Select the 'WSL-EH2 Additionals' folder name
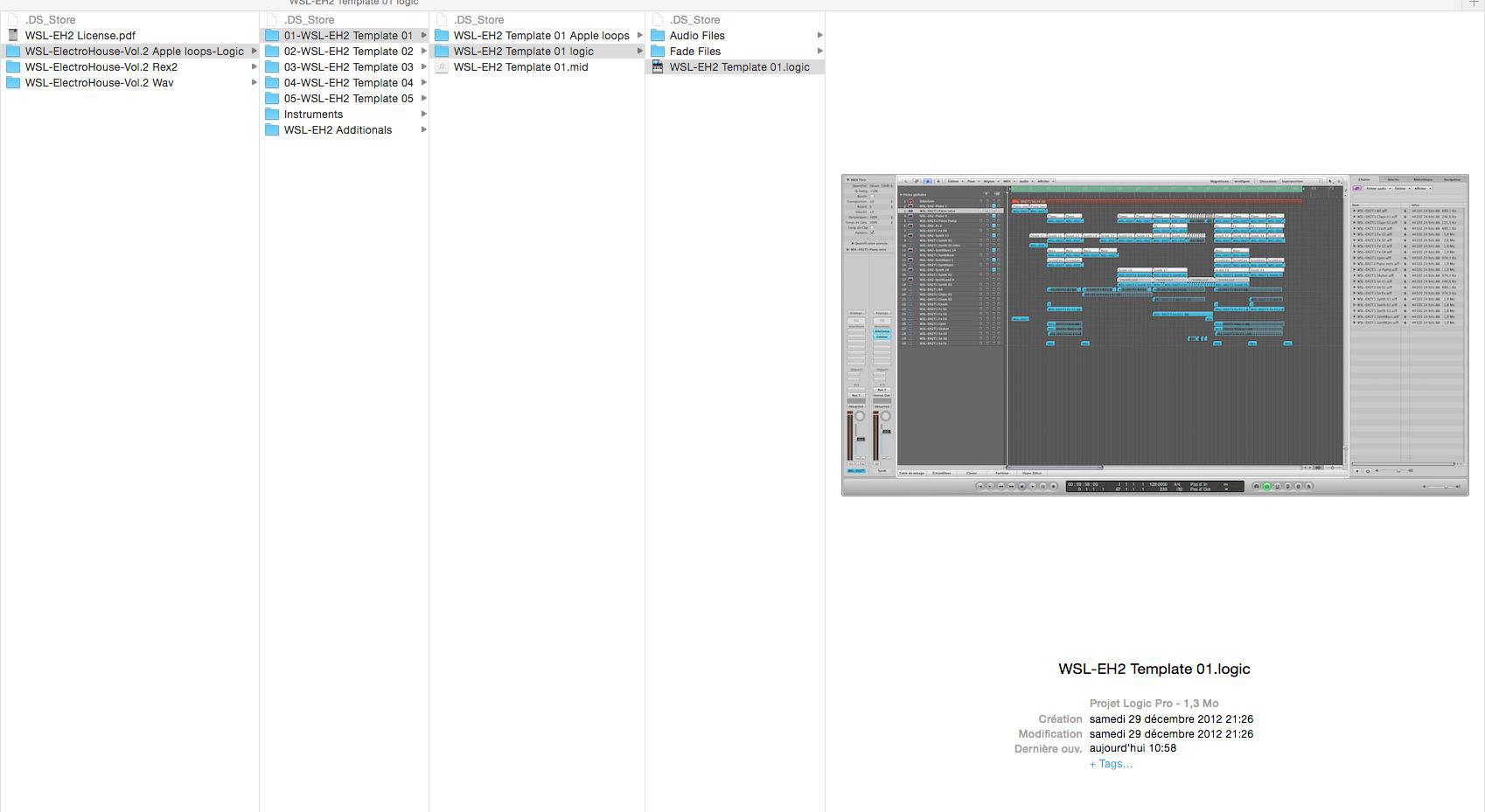Screen dimensions: 1485x812 [338, 130]
